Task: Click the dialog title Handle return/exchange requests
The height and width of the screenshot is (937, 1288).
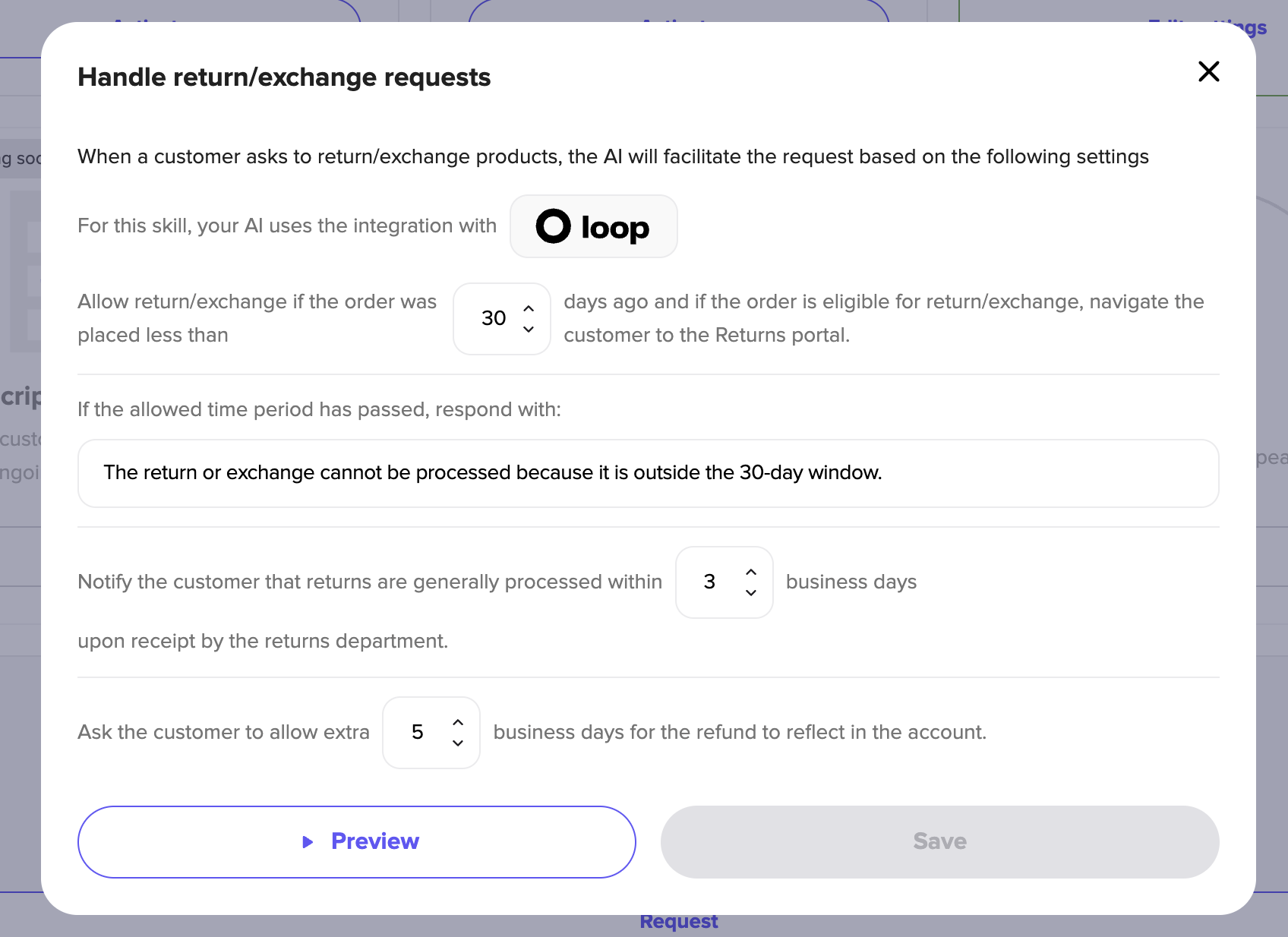Action: coord(284,77)
